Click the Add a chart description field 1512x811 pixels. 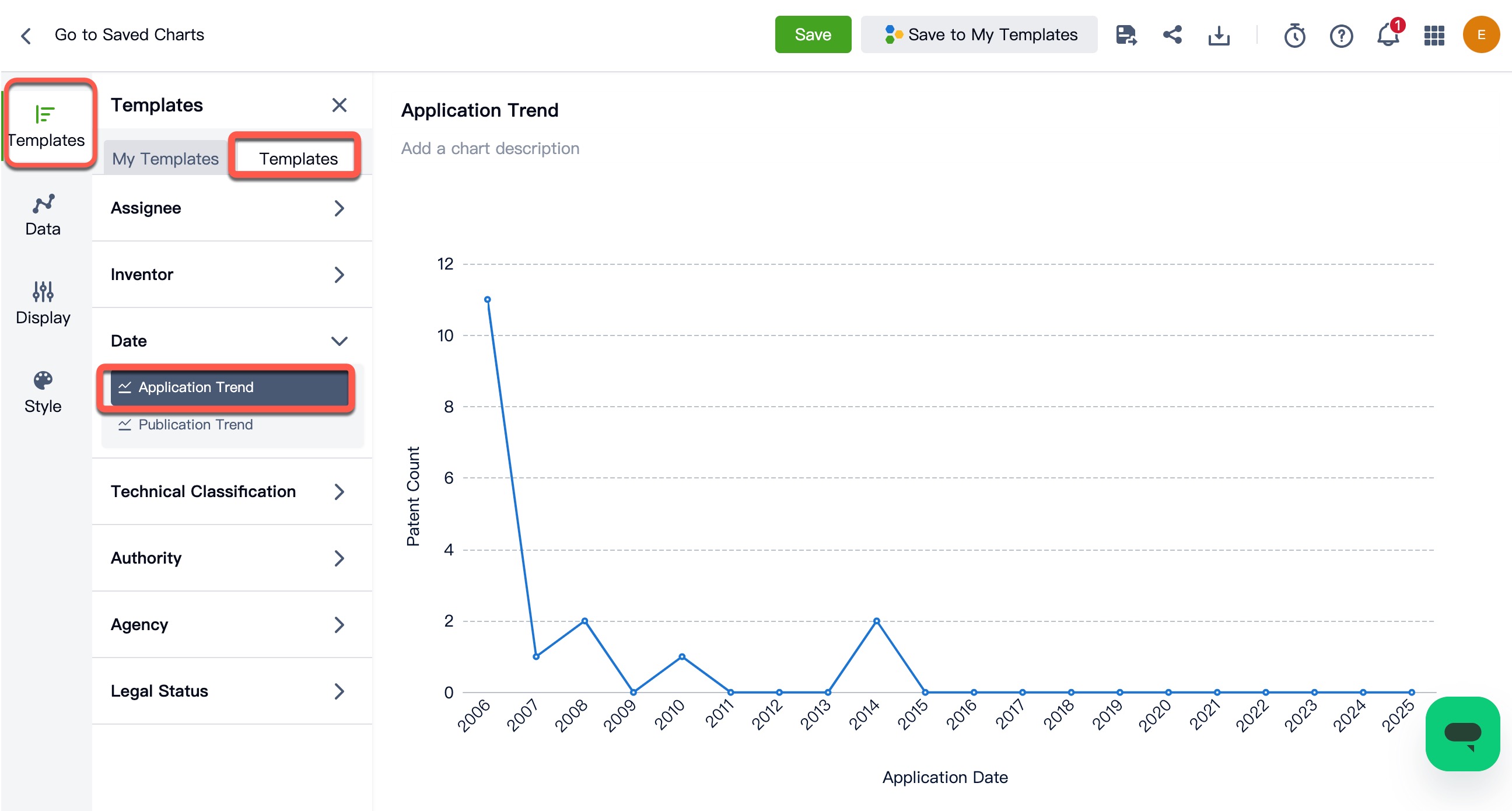(x=489, y=148)
